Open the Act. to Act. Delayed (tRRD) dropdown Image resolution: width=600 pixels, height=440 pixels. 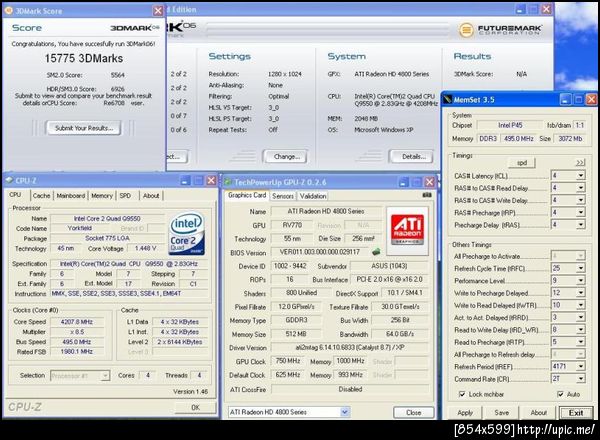click(580, 317)
